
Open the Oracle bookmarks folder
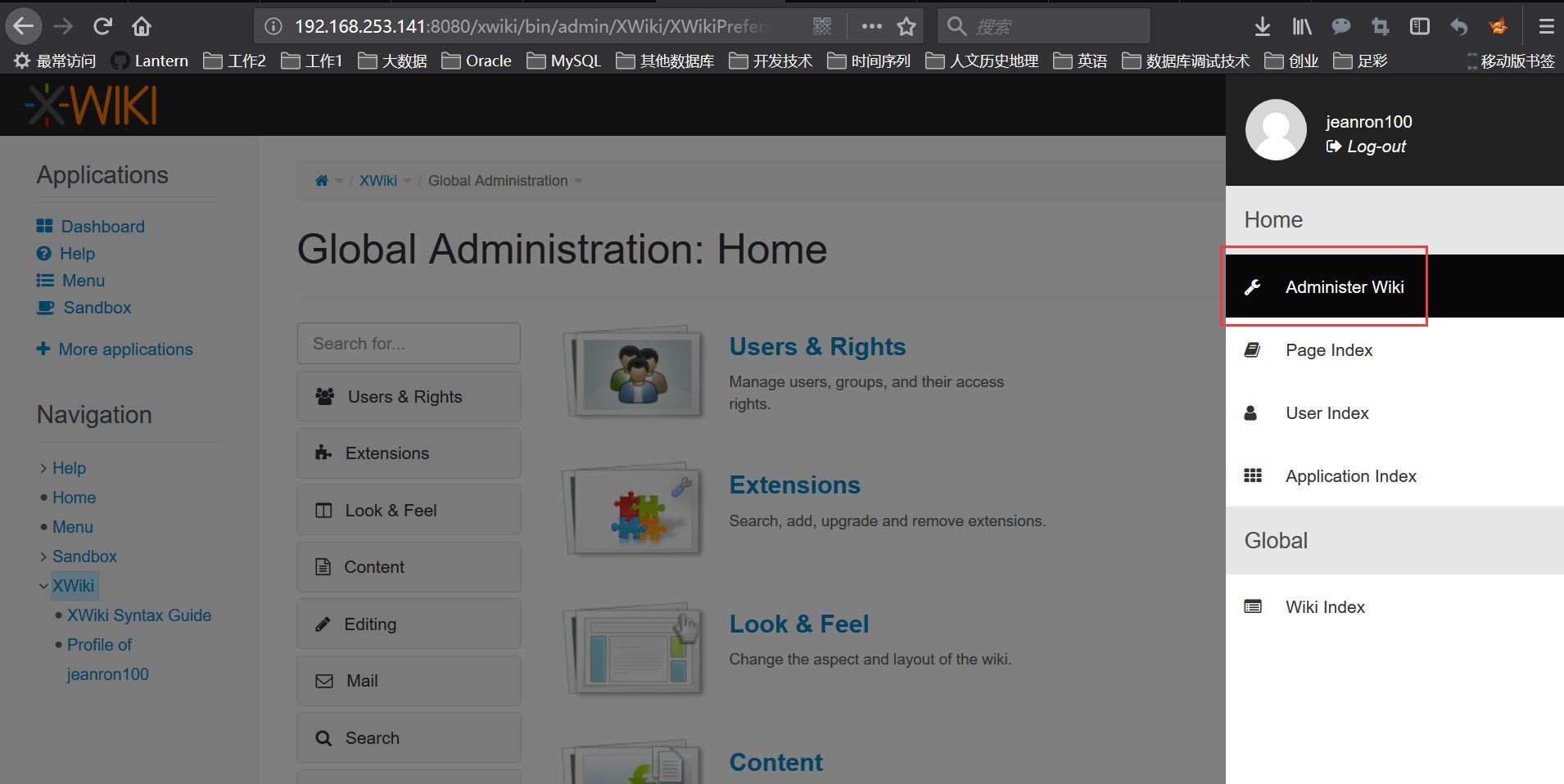pos(477,61)
